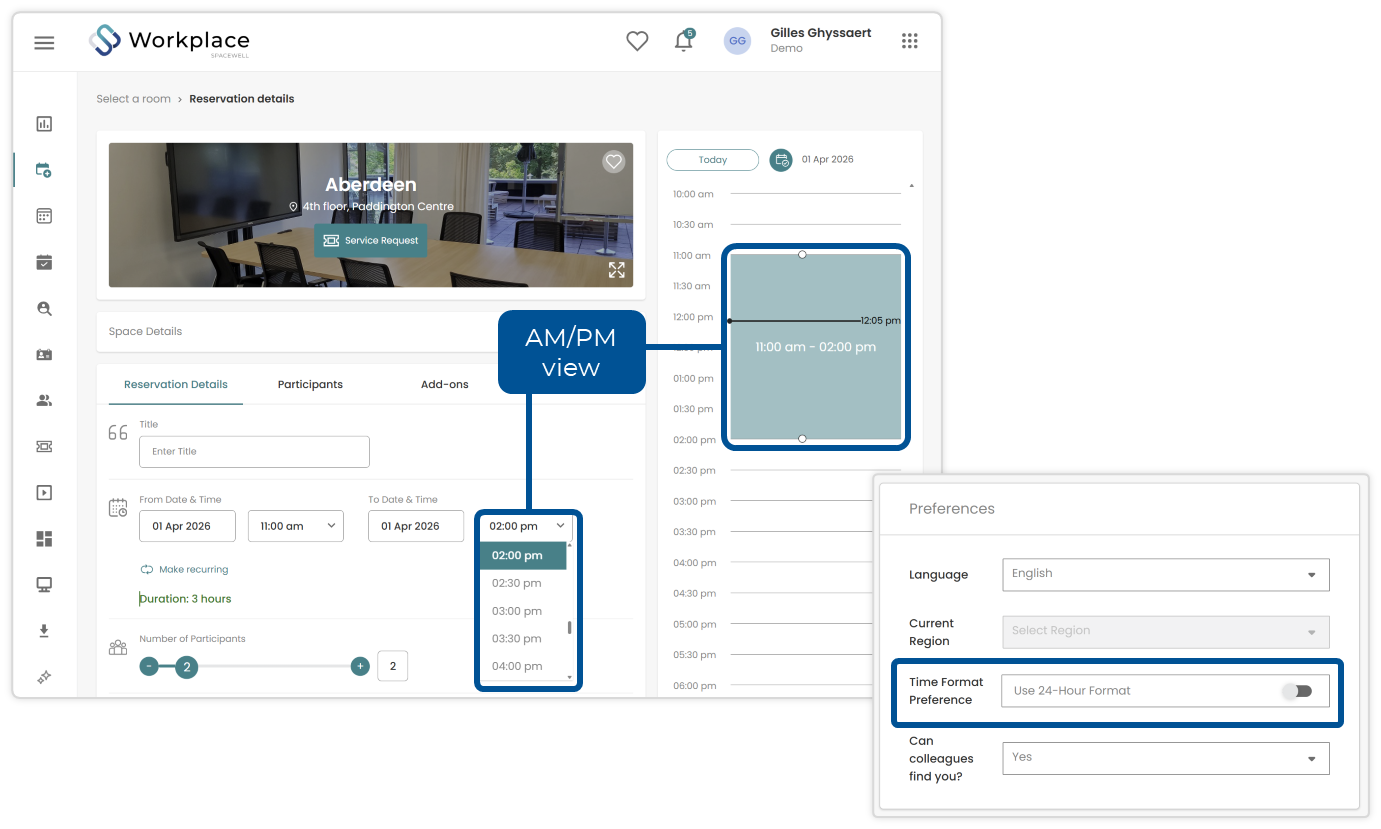
Task: Open notifications bell icon
Action: pos(684,41)
